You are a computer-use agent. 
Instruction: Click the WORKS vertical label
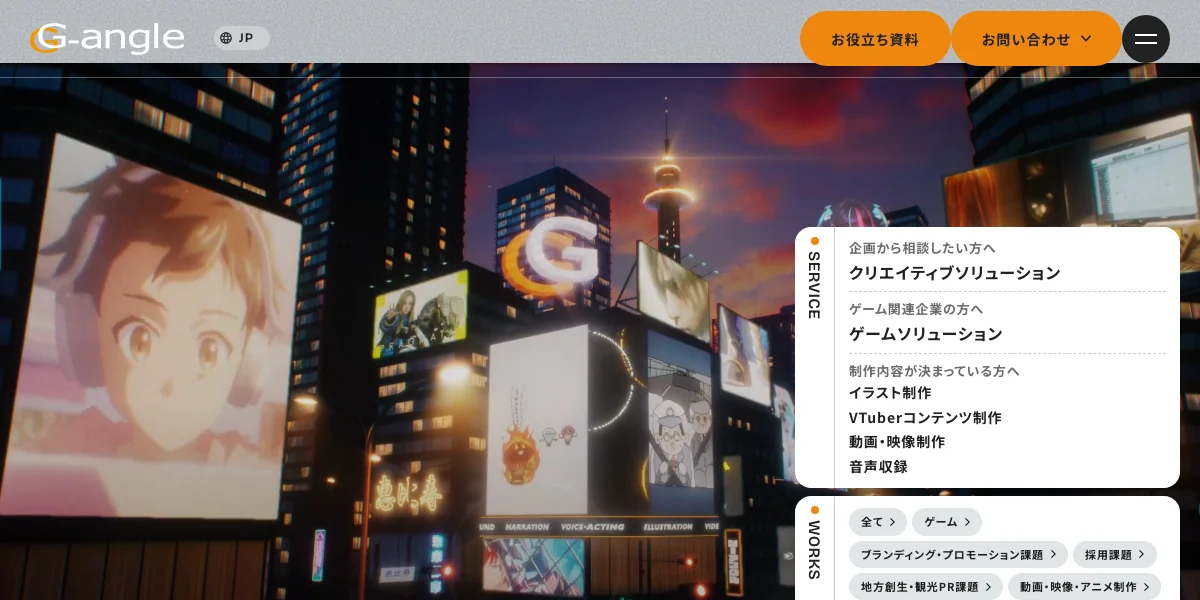[814, 549]
